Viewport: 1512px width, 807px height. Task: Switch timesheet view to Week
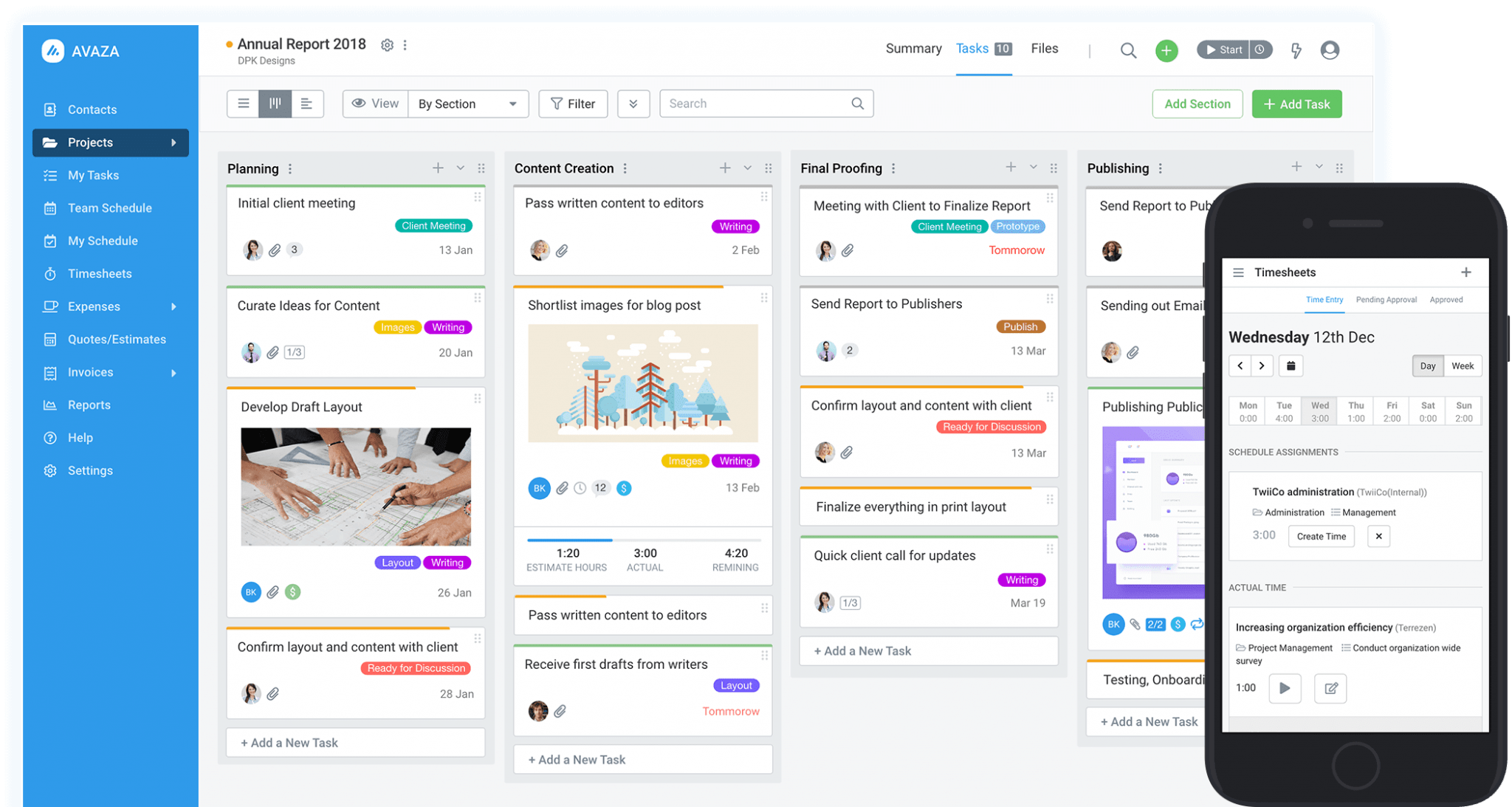pos(1463,365)
